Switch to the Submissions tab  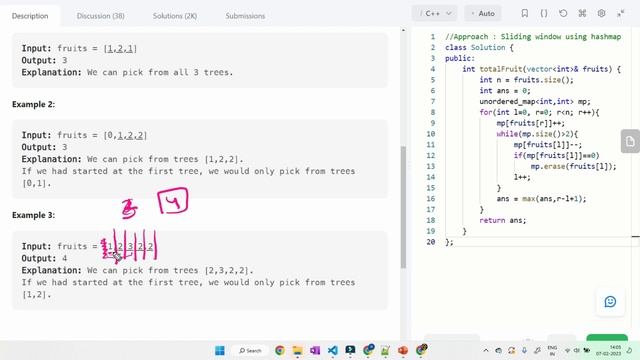[245, 16]
